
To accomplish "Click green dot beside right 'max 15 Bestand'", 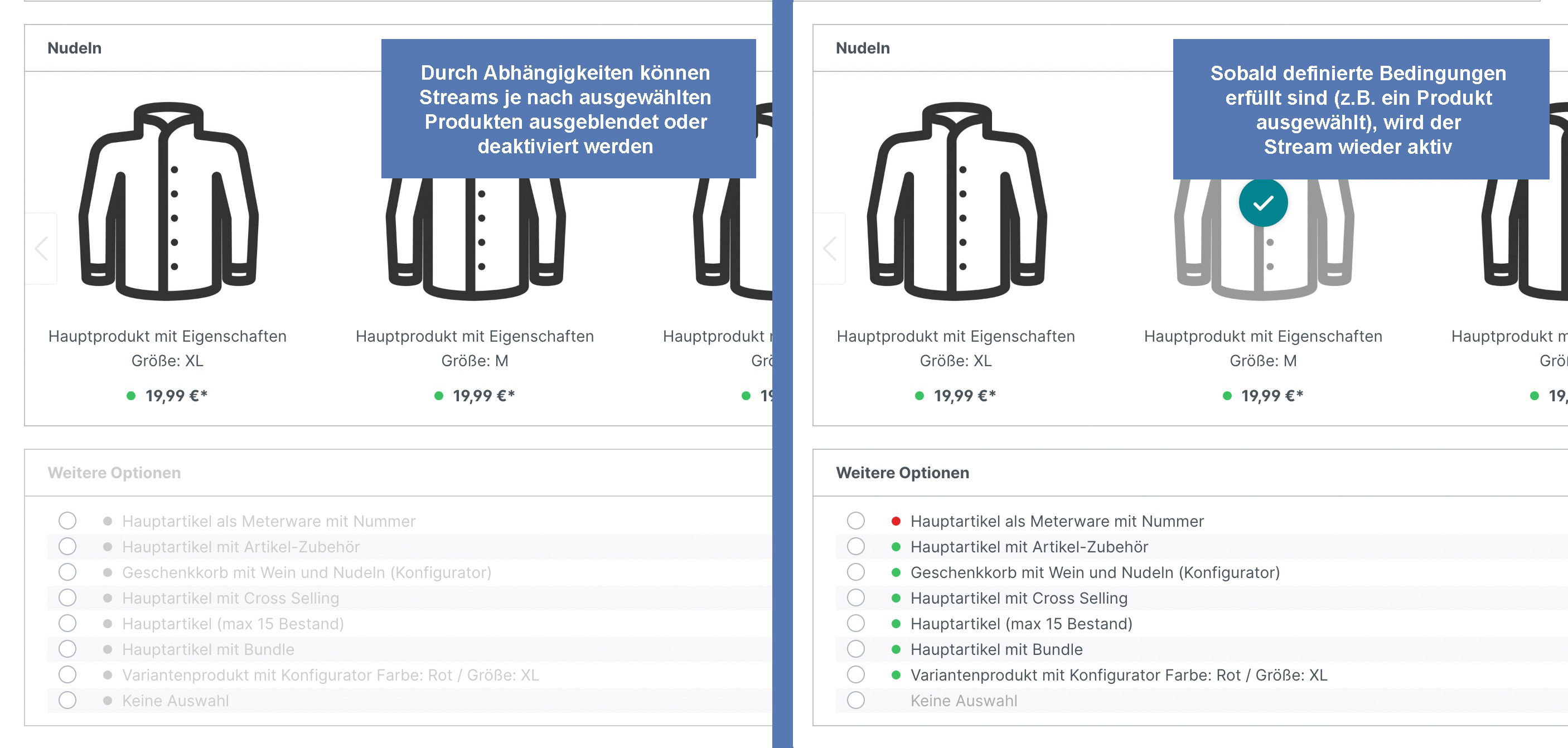I will (x=896, y=623).
